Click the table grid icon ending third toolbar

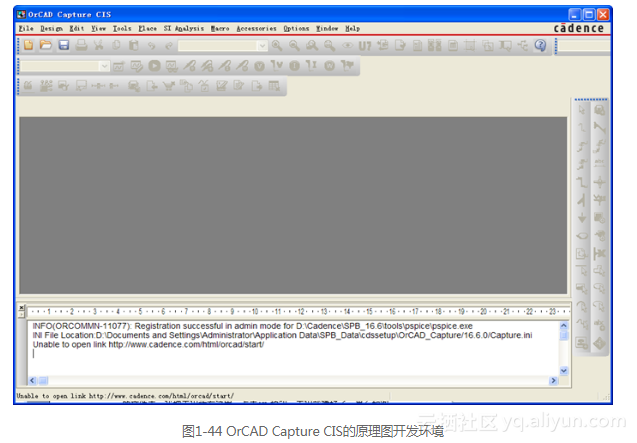click(274, 86)
